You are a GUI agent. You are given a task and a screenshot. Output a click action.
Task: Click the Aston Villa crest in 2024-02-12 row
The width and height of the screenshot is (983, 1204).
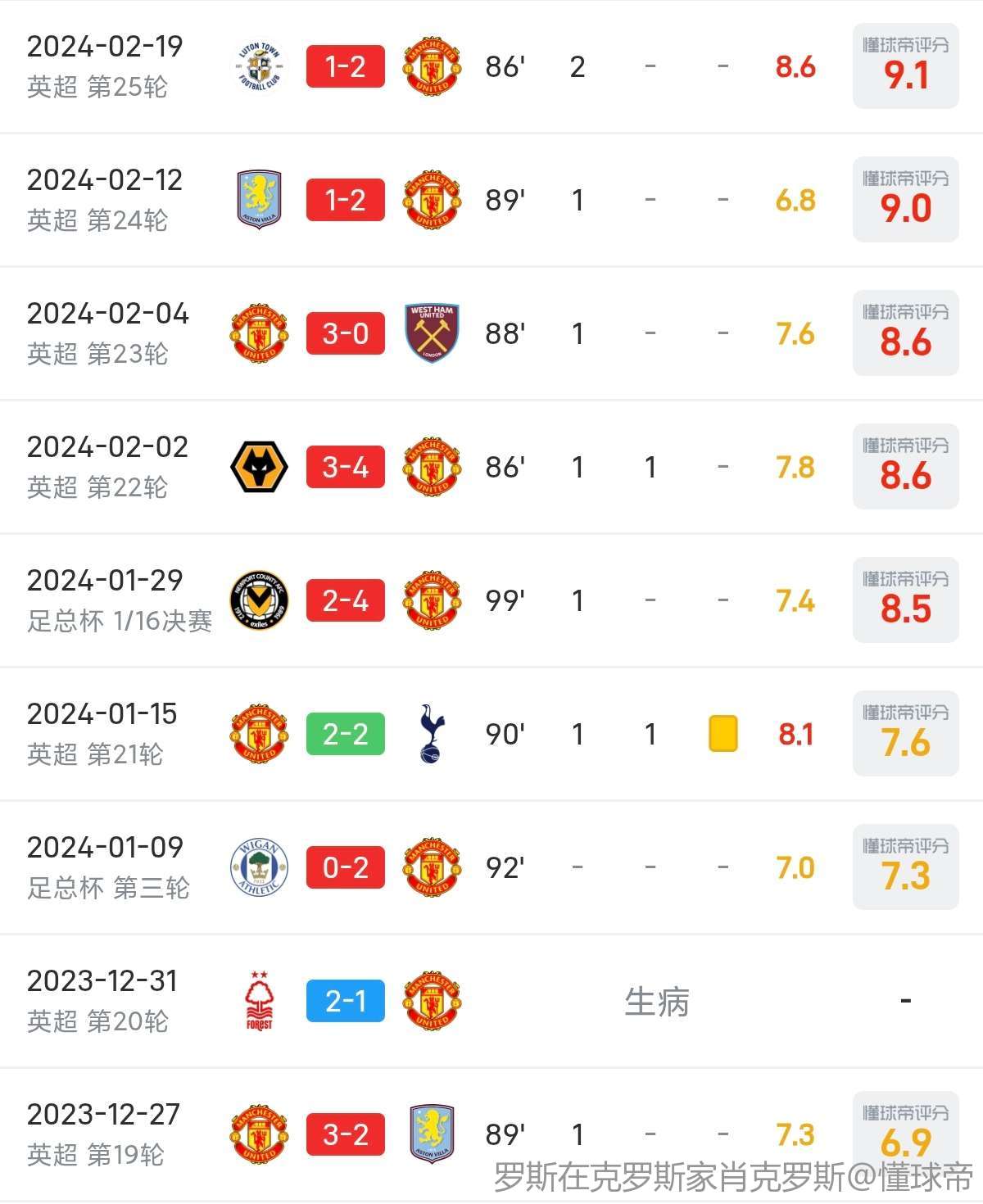click(259, 199)
